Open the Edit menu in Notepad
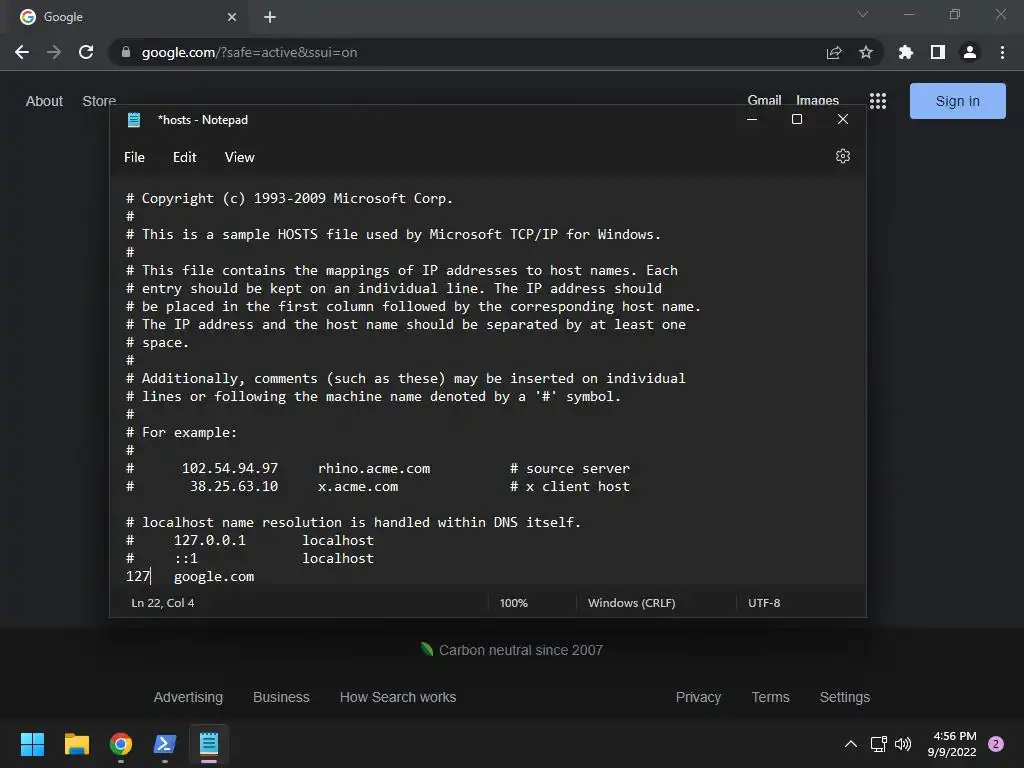Viewport: 1024px width, 768px height. pos(184,157)
